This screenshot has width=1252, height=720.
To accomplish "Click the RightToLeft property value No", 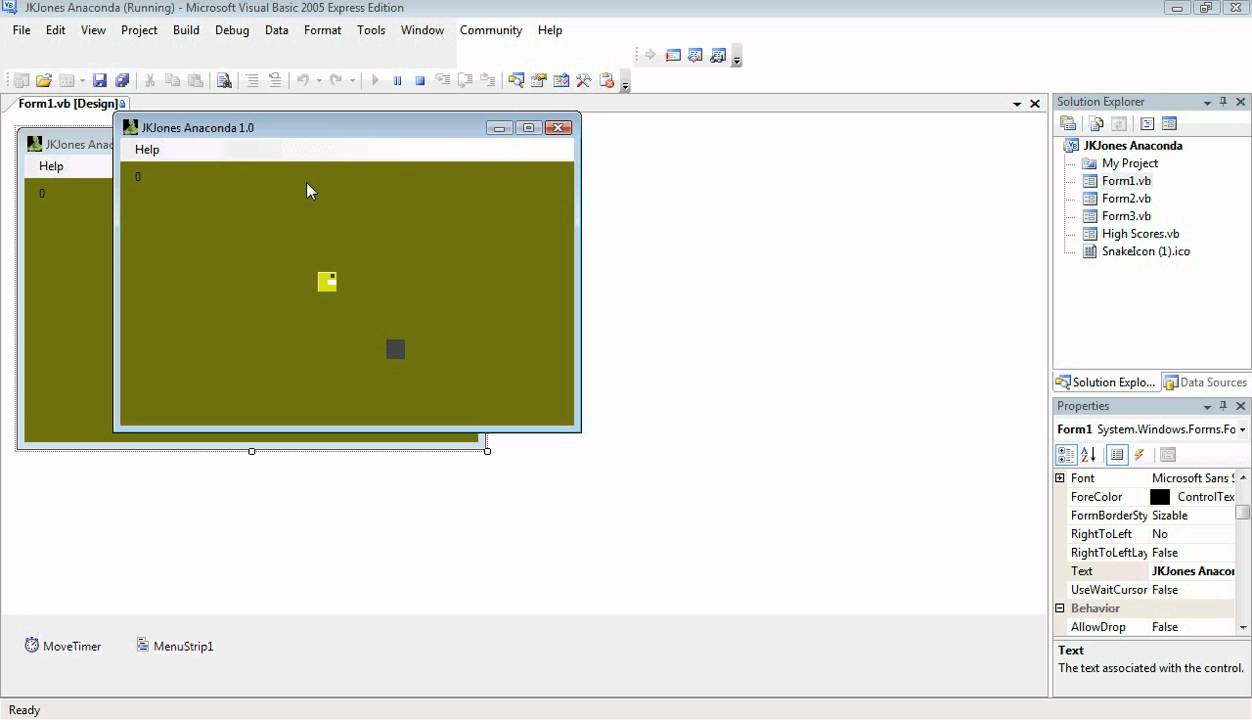I will click(x=1192, y=534).
